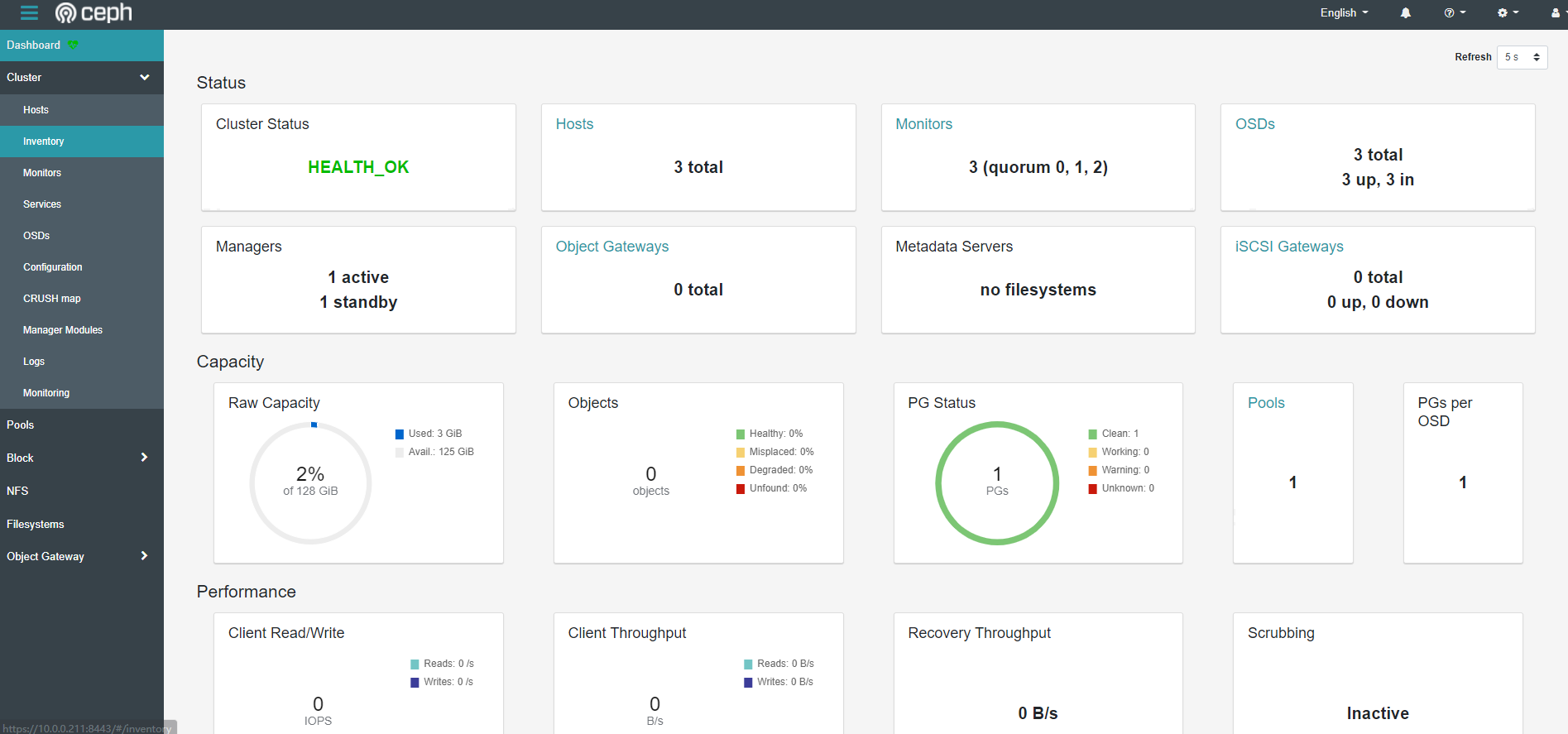This screenshot has width=1568, height=734.
Task: Open Hosts in the sidebar
Action: [82, 109]
